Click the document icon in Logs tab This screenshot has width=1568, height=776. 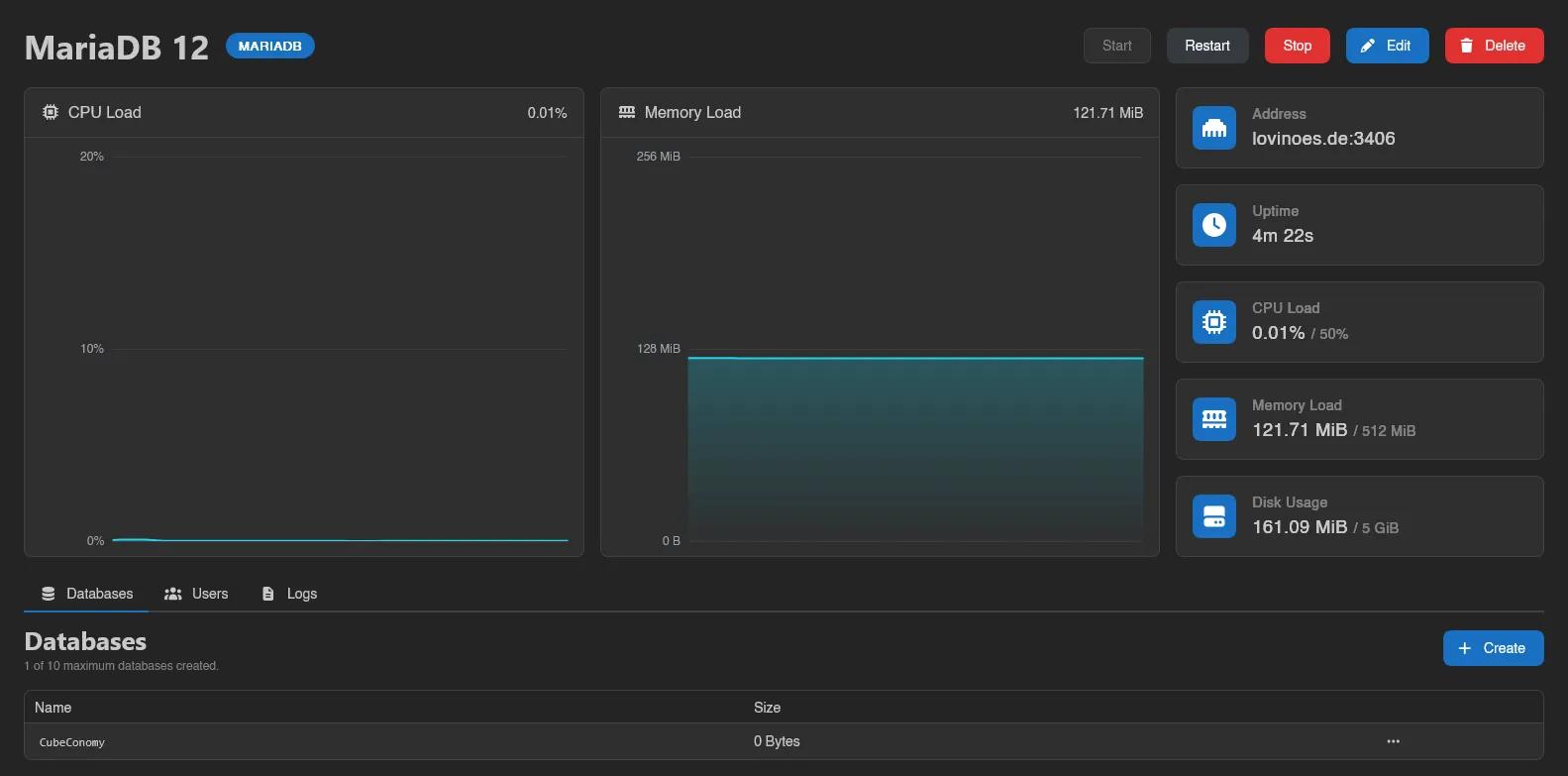coord(267,594)
